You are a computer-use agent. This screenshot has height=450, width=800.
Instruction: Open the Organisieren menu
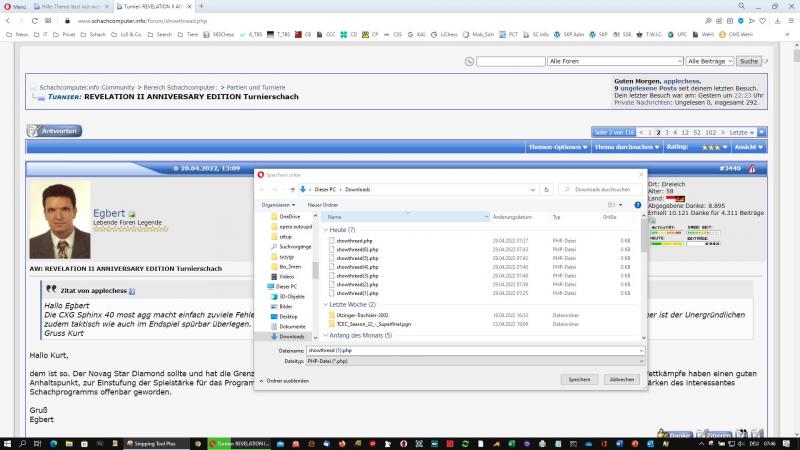tap(277, 205)
